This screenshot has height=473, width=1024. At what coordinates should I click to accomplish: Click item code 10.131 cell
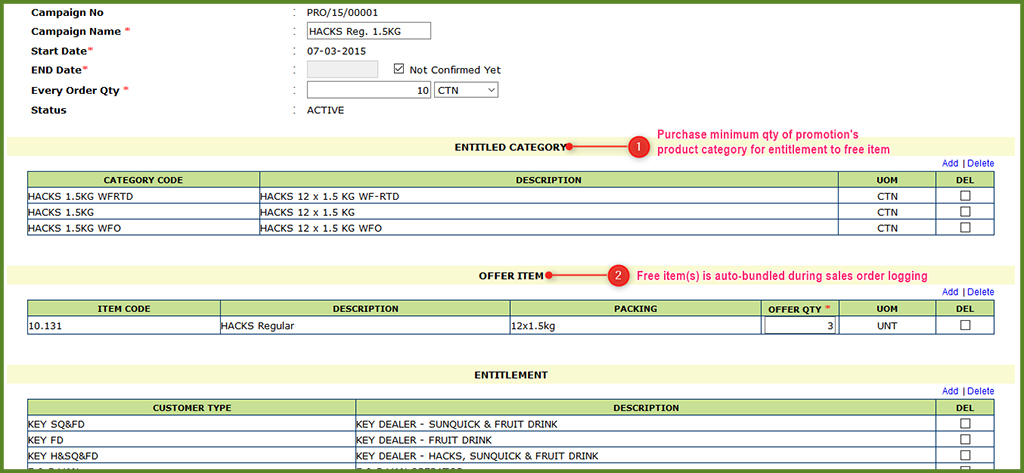tap(123, 325)
